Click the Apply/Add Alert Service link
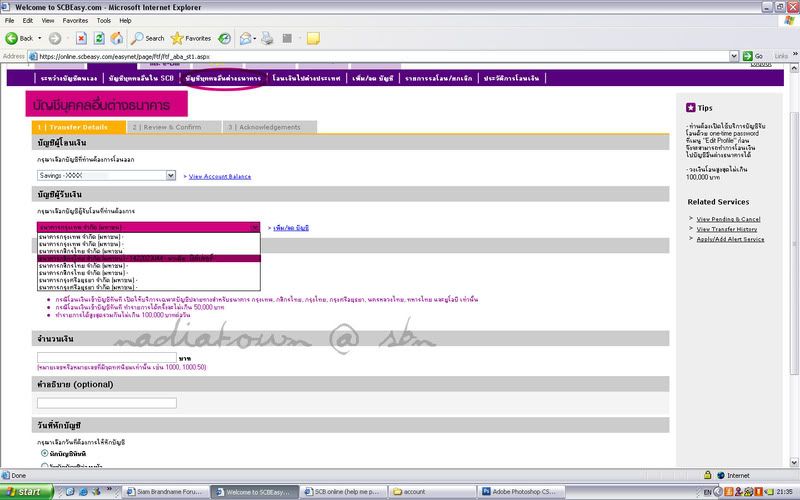 (x=730, y=239)
